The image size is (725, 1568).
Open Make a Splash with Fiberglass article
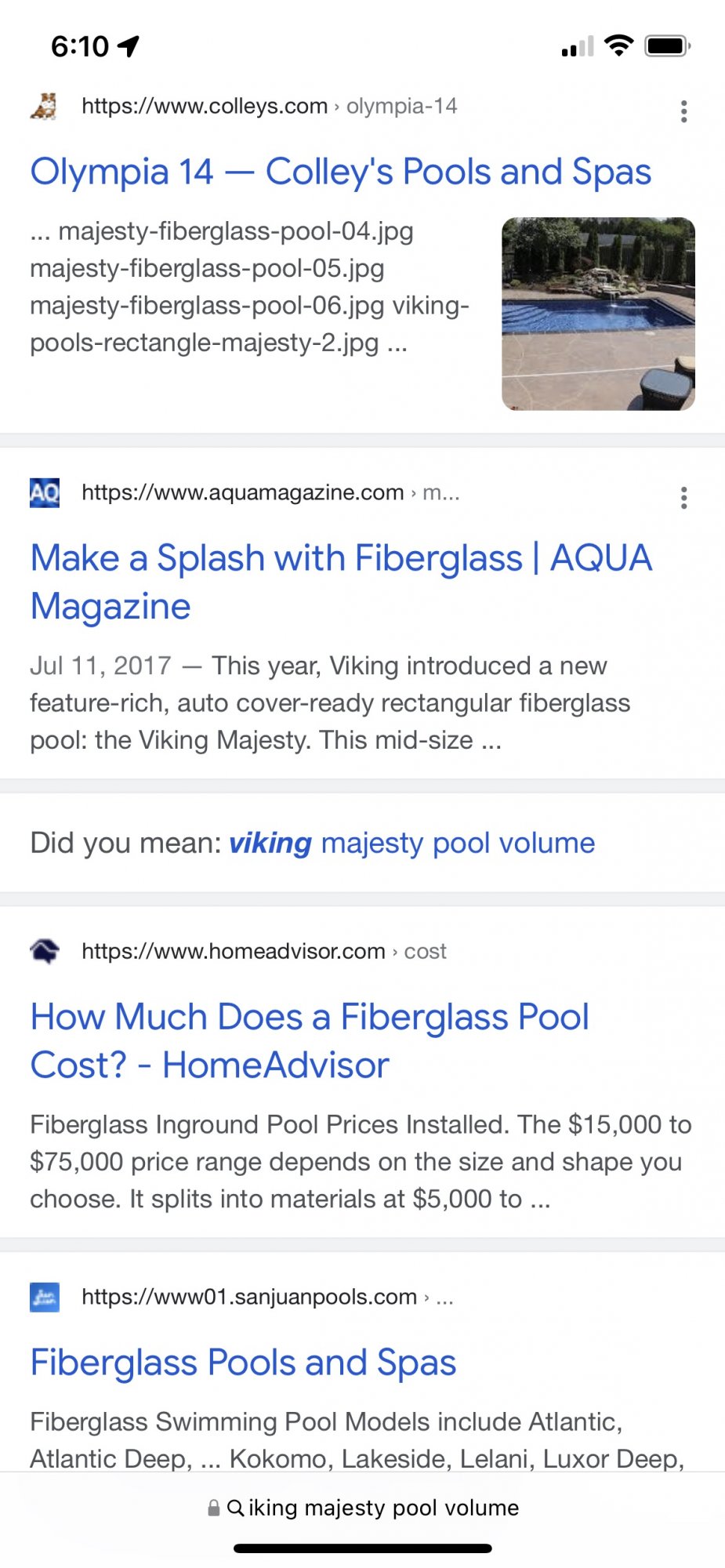coord(341,582)
